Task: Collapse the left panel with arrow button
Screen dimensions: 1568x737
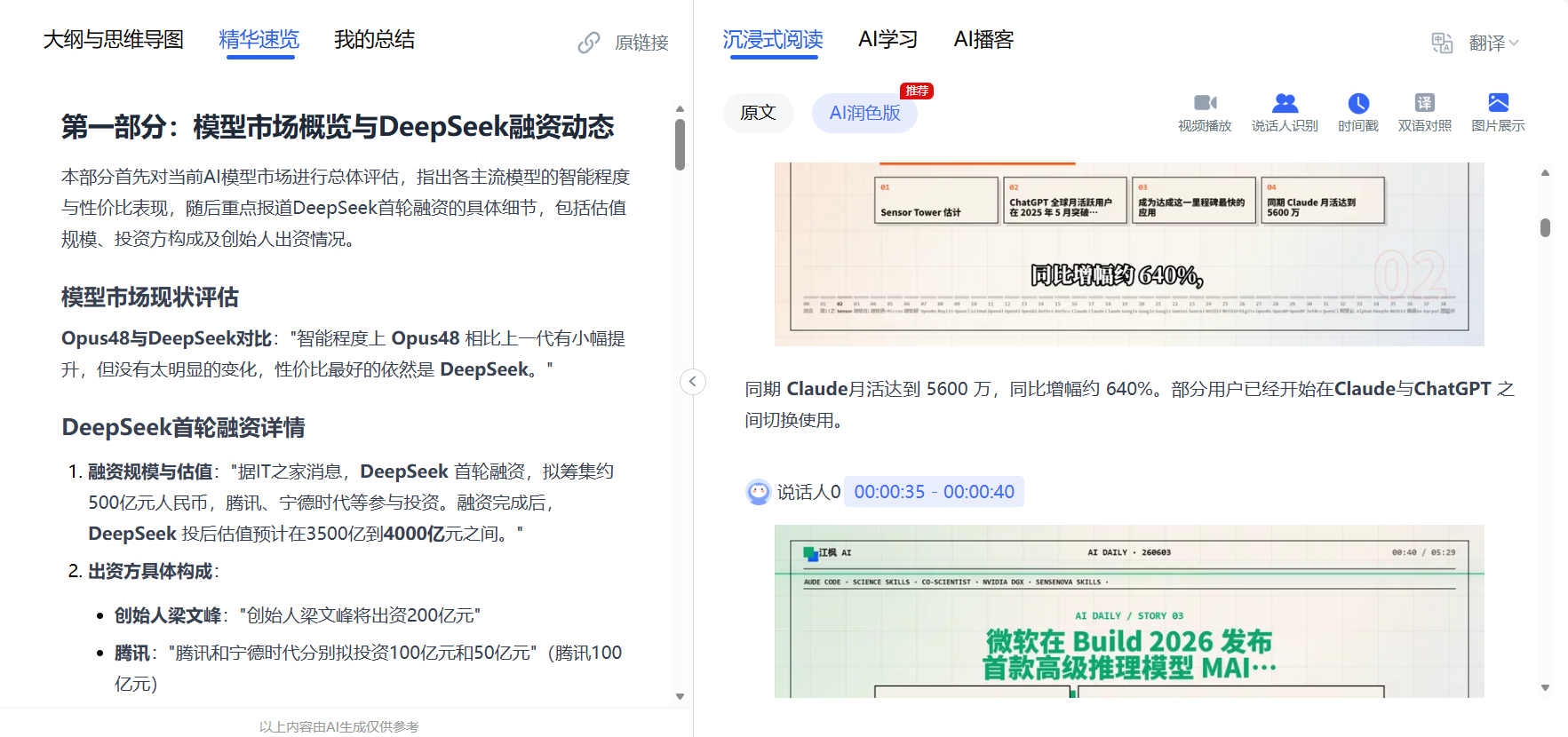Action: tap(693, 382)
